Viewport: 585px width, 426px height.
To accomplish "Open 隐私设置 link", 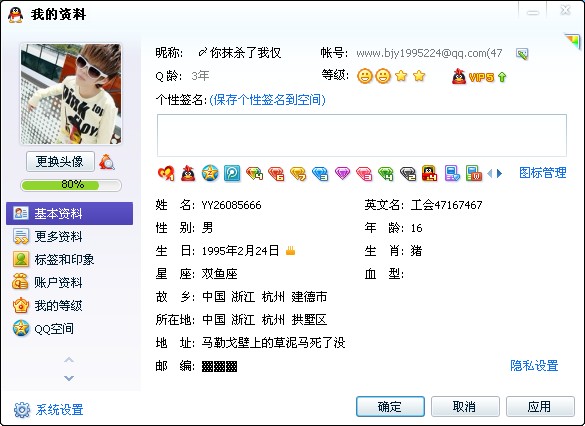I will [x=534, y=366].
